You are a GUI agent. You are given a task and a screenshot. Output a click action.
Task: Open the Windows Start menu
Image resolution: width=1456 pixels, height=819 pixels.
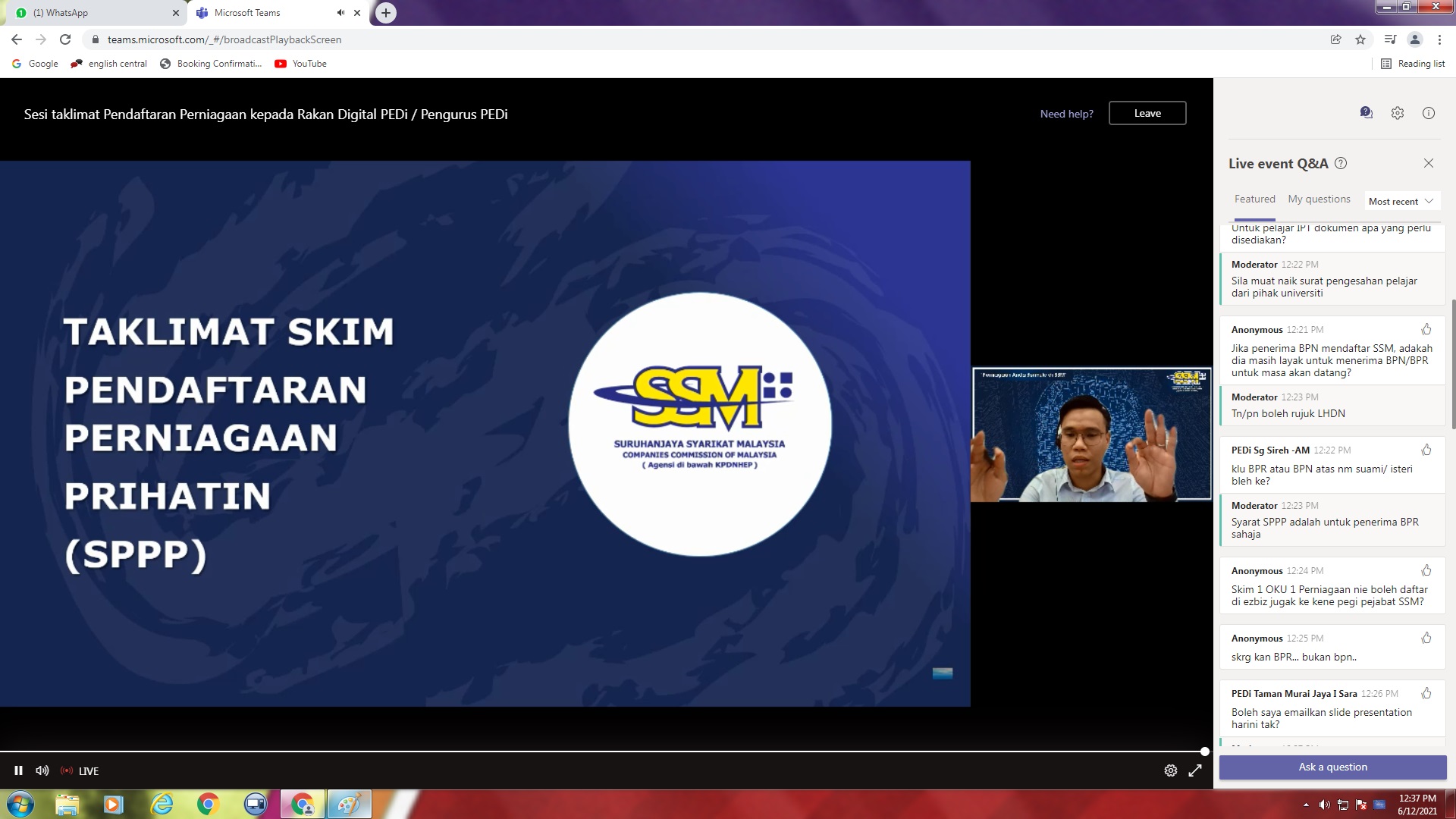point(20,805)
